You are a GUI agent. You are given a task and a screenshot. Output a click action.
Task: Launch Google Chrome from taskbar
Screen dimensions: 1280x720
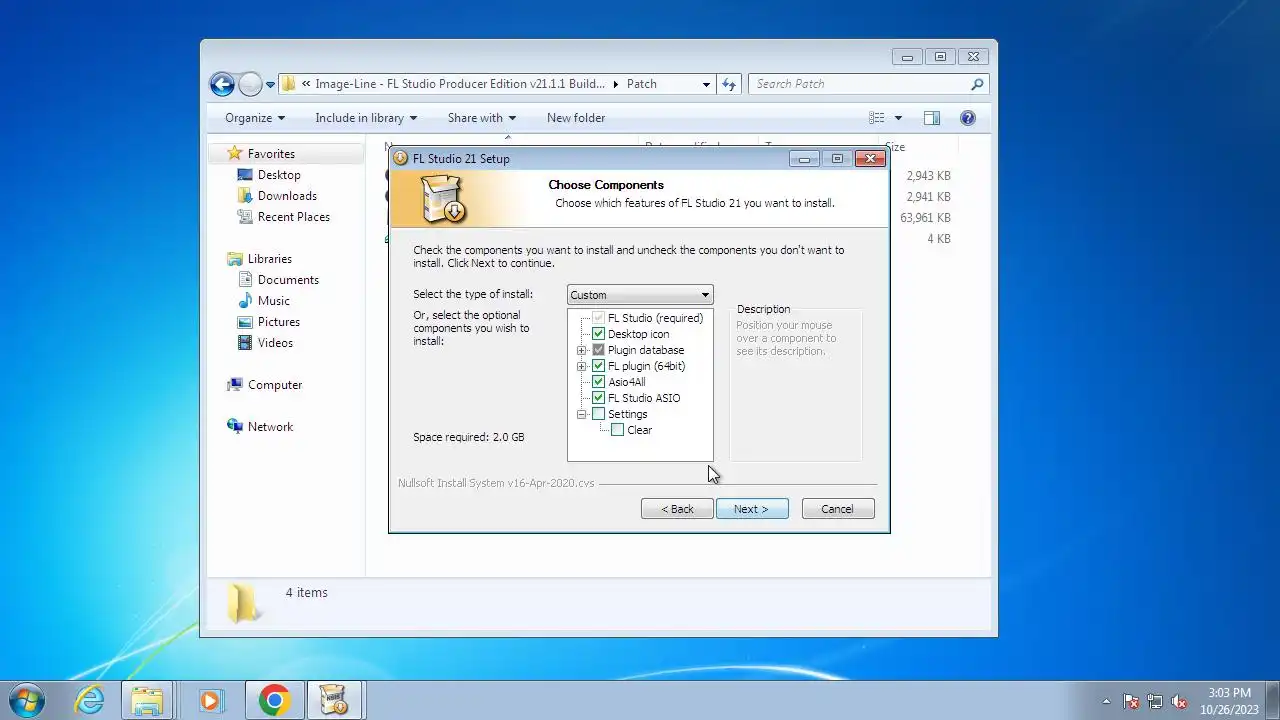pos(274,700)
